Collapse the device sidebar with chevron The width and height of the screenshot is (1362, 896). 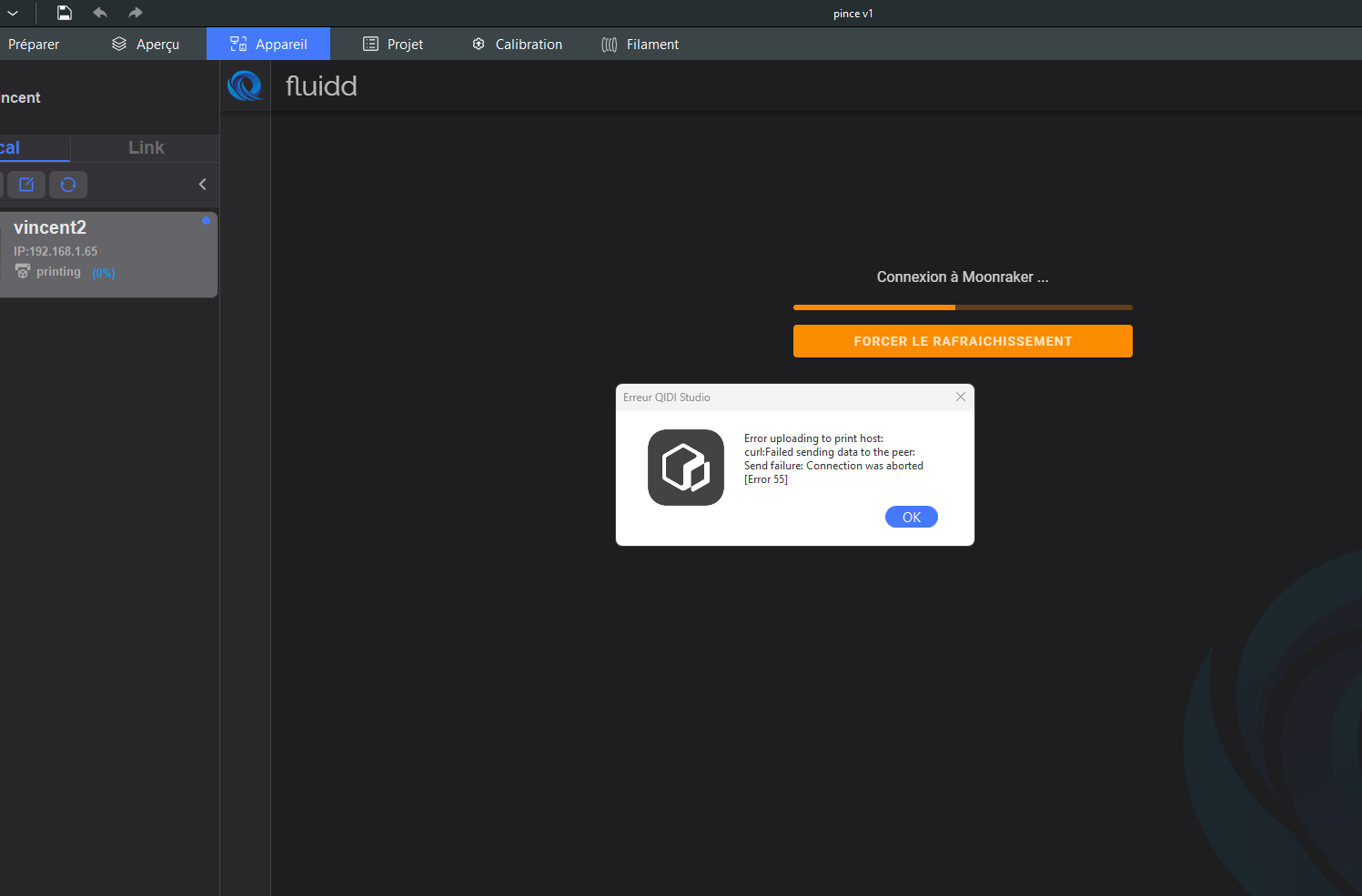[202, 185]
